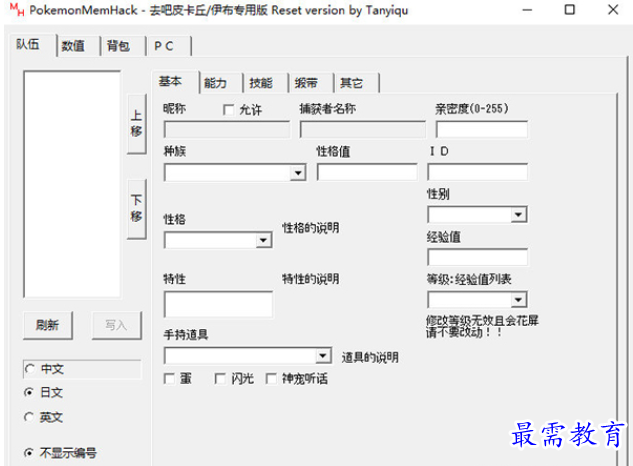Screen dimensions: 633x466
Task: Click the 性格值 input field
Action: click(x=367, y=172)
